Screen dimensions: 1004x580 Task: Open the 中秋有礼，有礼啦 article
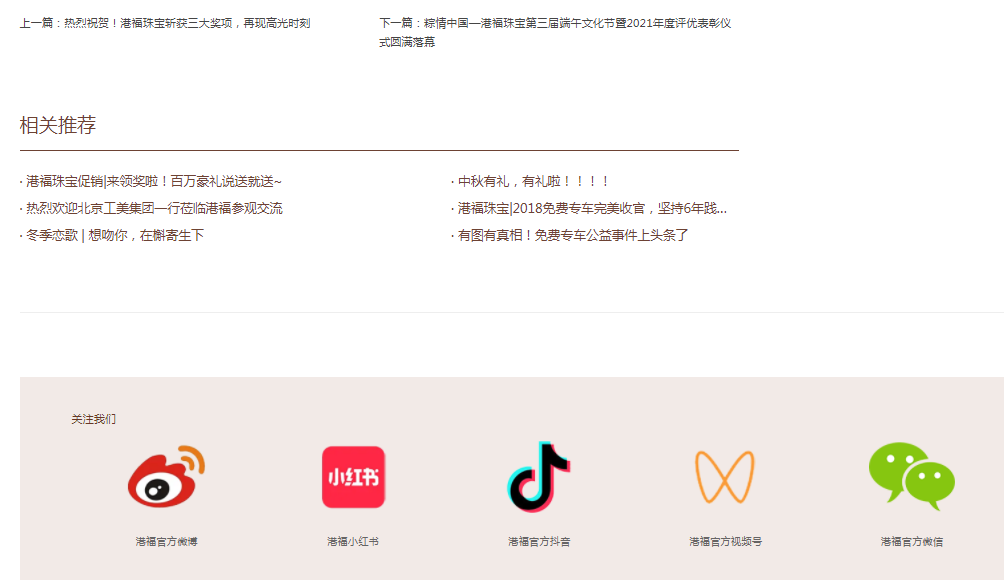pos(534,181)
